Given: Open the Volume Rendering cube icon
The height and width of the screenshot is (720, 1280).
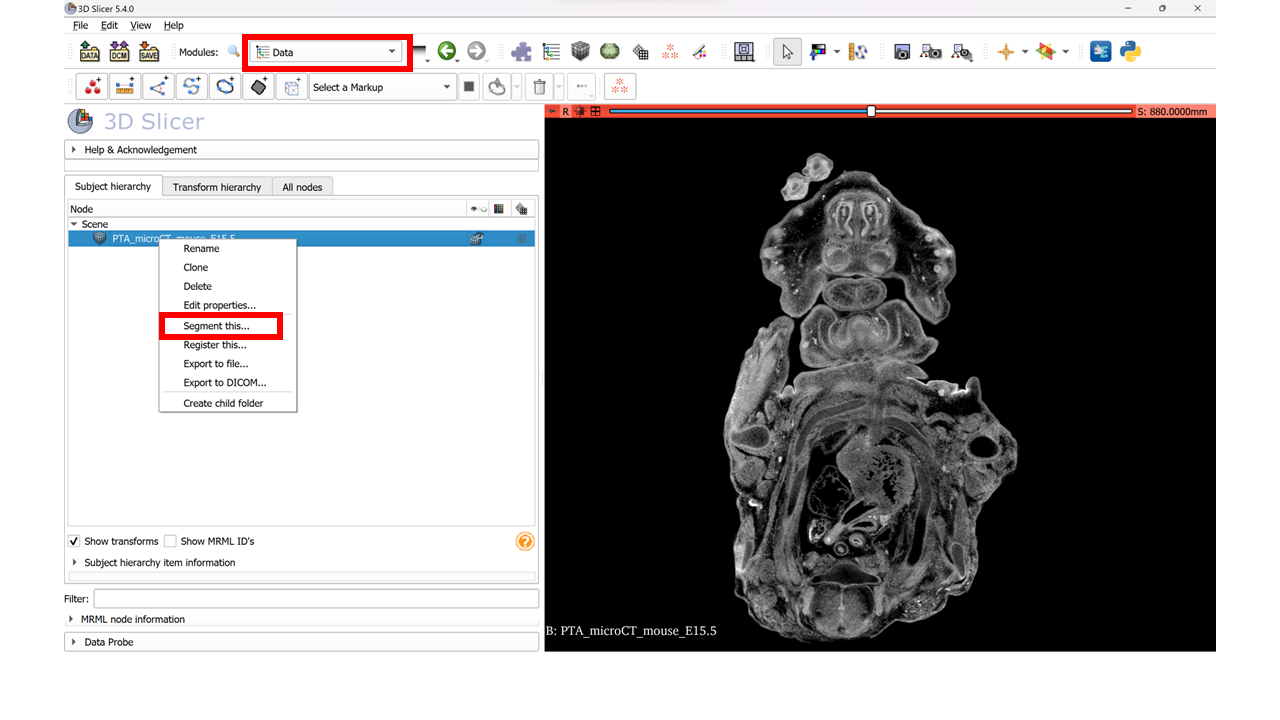Looking at the screenshot, I should coord(580,51).
